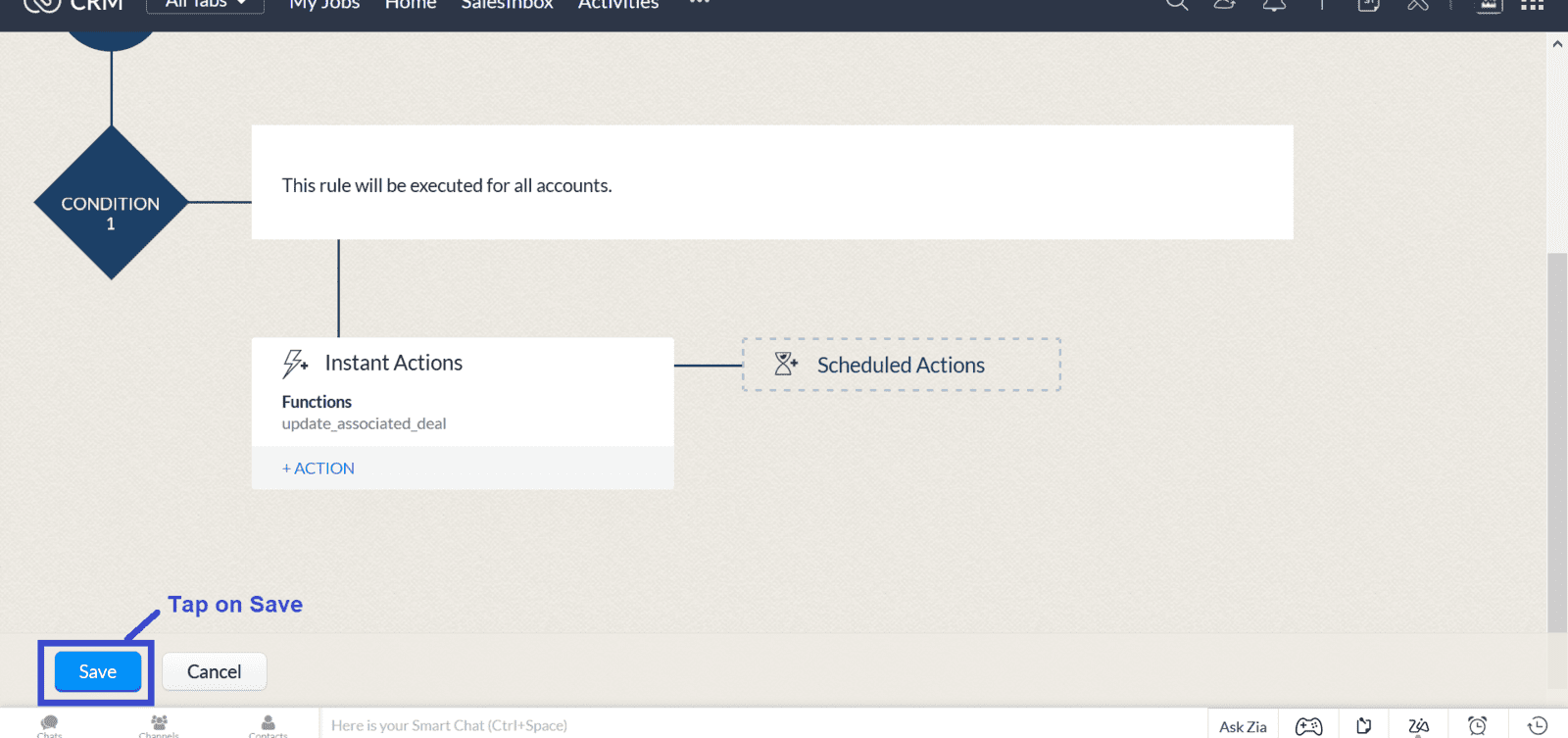Open the reminders alarm clock icon
1568x738 pixels.
click(x=1477, y=726)
